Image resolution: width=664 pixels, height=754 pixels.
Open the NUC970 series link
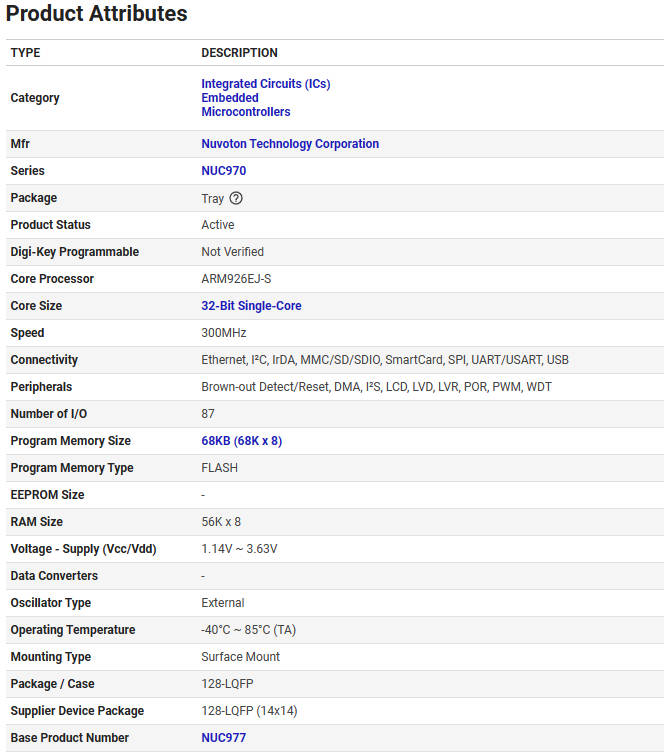tap(223, 171)
